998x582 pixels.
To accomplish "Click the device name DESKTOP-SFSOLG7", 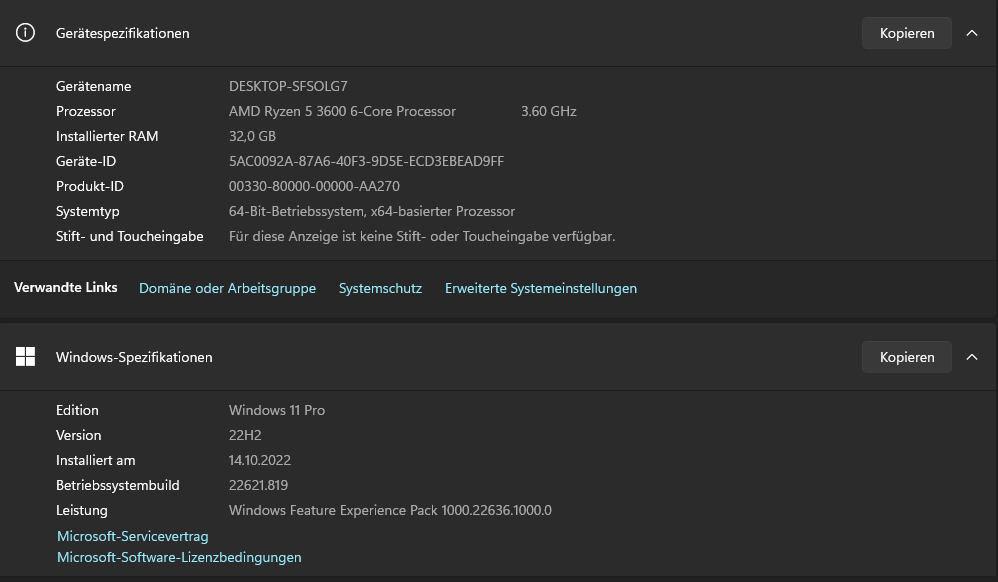I will pyautogui.click(x=288, y=86).
